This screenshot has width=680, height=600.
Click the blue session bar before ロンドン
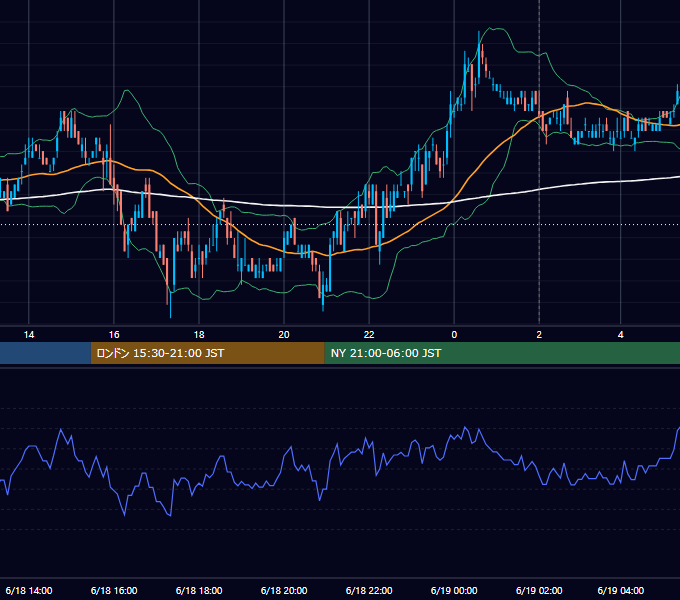(x=45, y=353)
